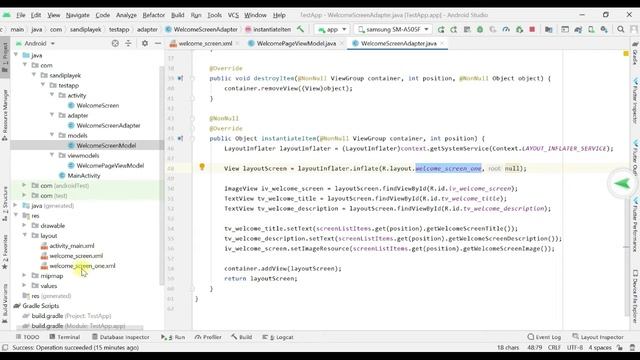640x360 pixels.
Task: Open the Analyze menu
Action: pyautogui.click(x=126, y=15)
